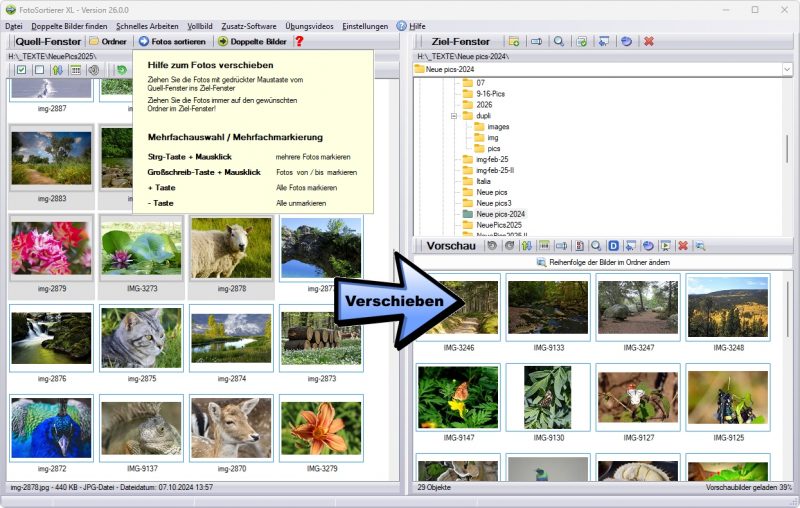The image size is (800, 508).
Task: Click magnifier icon in Vorschau toolbar
Action: tap(596, 246)
